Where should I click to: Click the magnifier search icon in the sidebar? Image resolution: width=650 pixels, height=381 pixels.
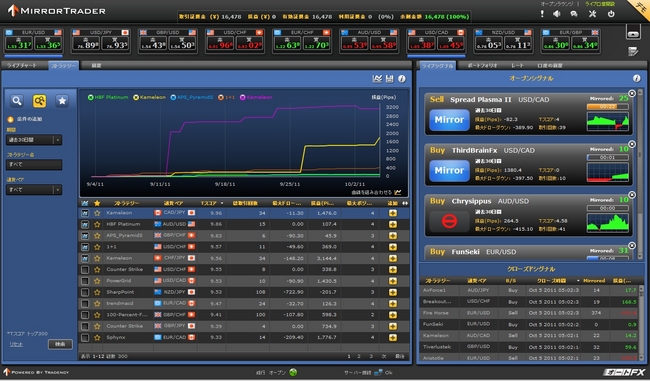17,101
